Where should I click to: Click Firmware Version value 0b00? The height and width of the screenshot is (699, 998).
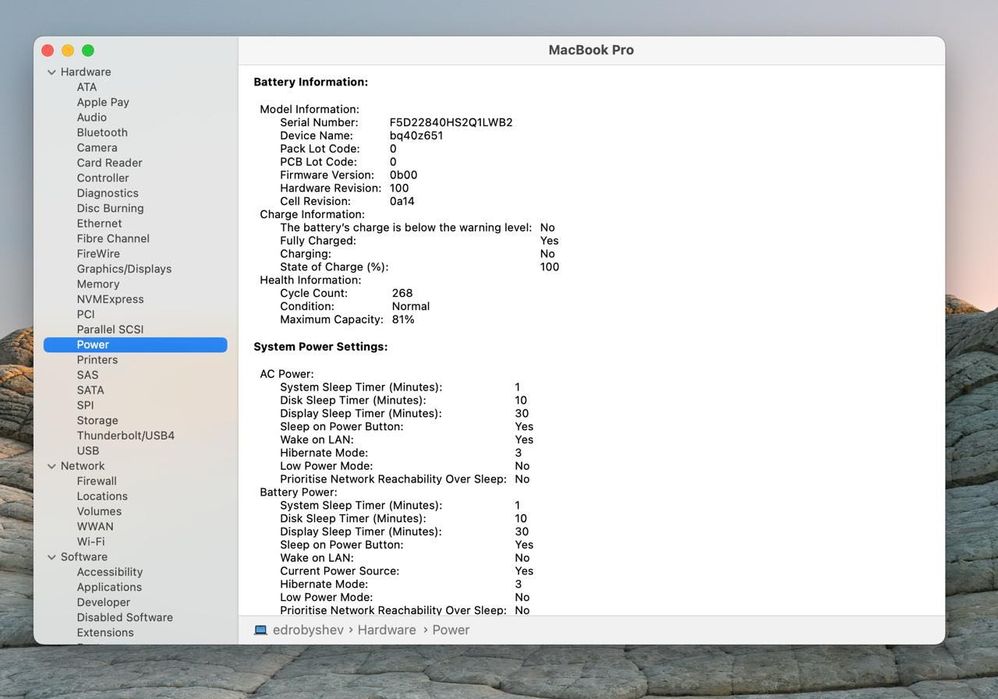(x=404, y=175)
